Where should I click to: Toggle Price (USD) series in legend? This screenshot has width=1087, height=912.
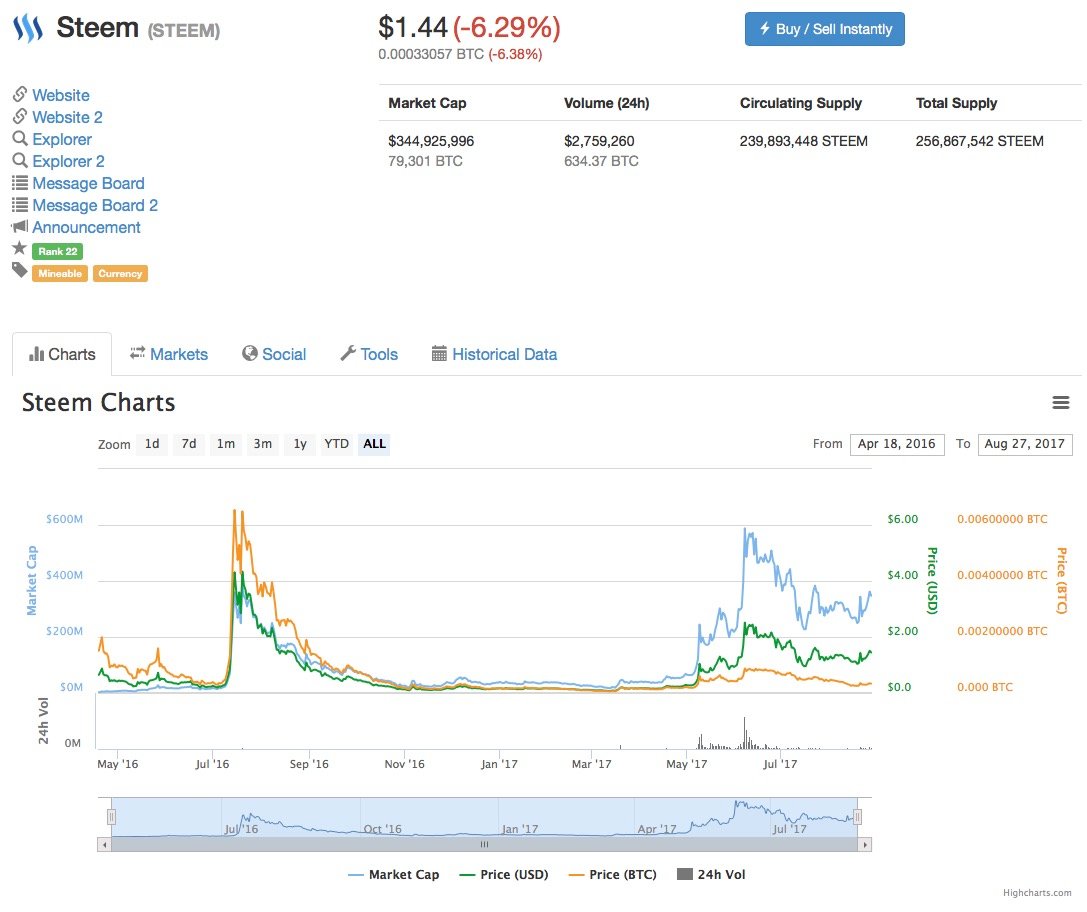click(x=504, y=875)
